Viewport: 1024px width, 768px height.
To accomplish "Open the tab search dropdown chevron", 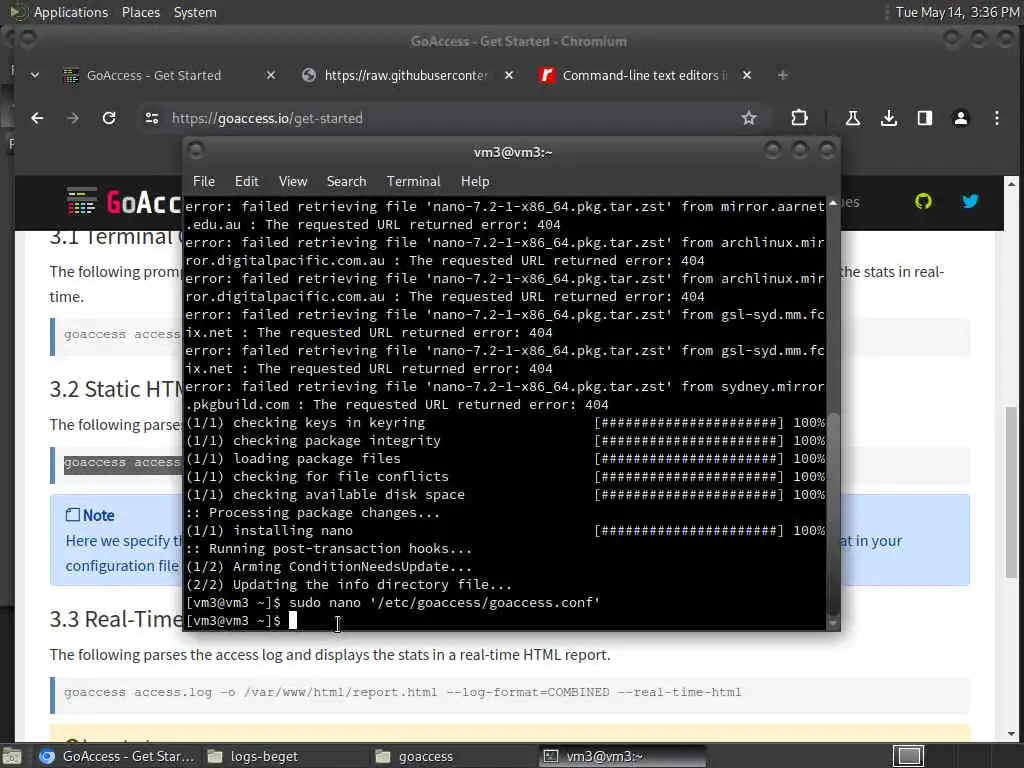I will coord(35,75).
